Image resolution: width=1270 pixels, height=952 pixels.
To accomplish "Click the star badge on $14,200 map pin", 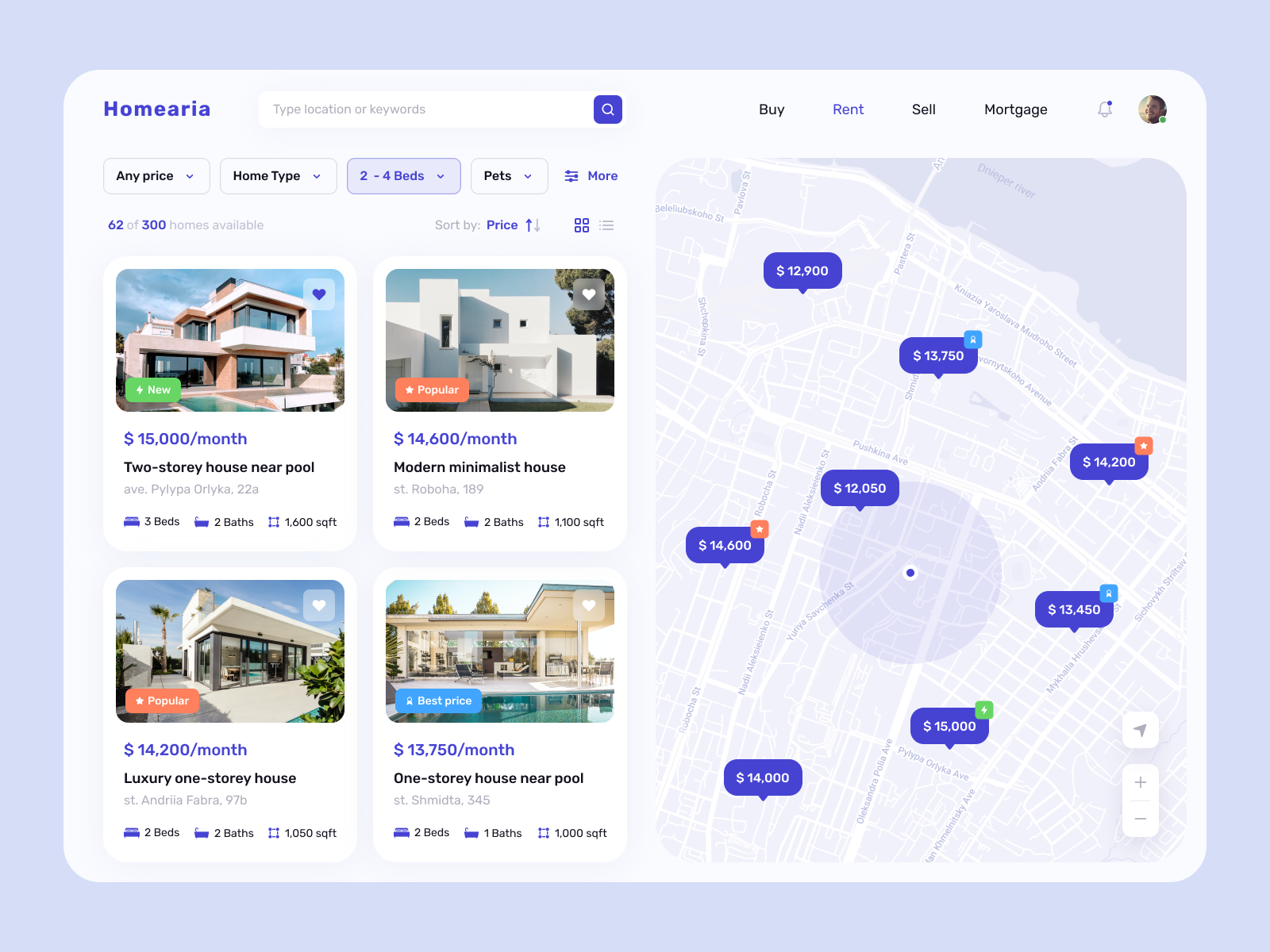I will tap(1144, 446).
